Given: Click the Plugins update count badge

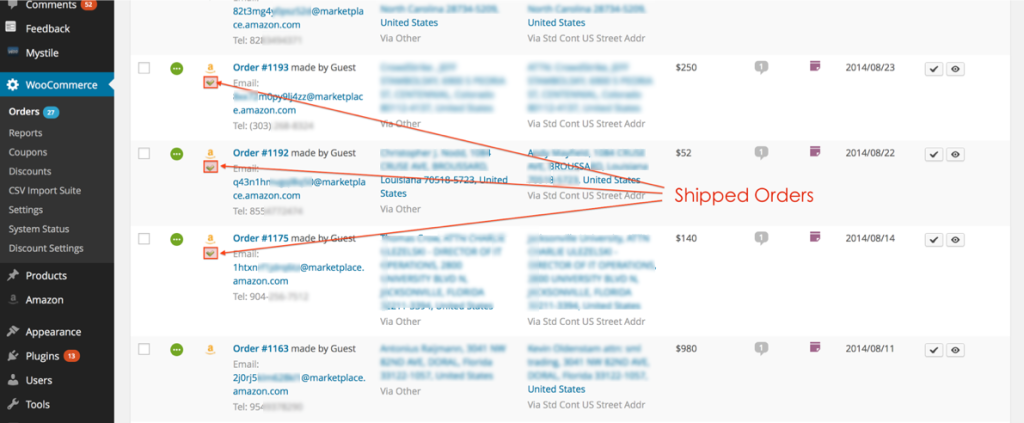Looking at the screenshot, I should [x=72, y=356].
